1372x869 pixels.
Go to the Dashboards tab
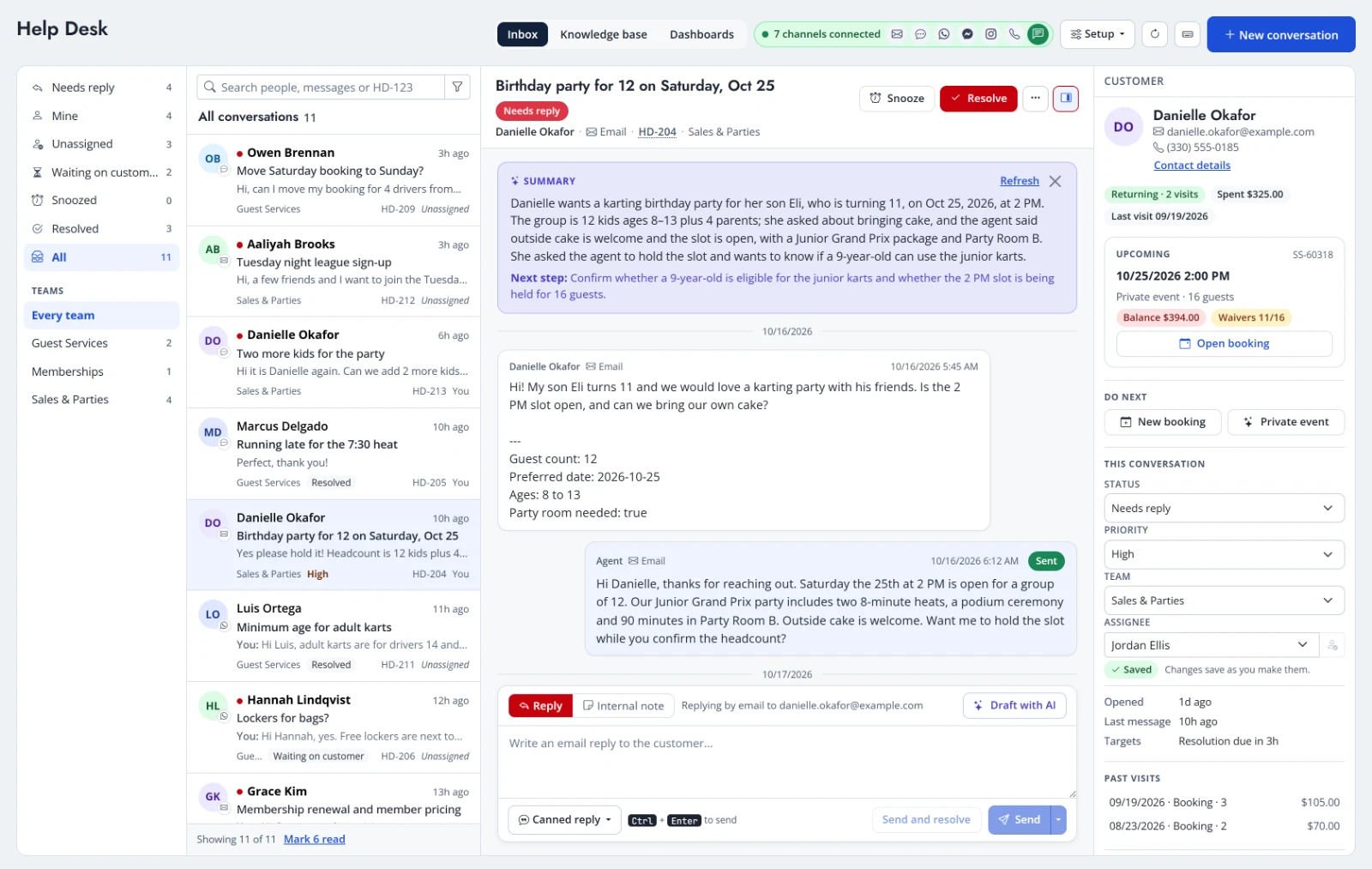click(701, 34)
